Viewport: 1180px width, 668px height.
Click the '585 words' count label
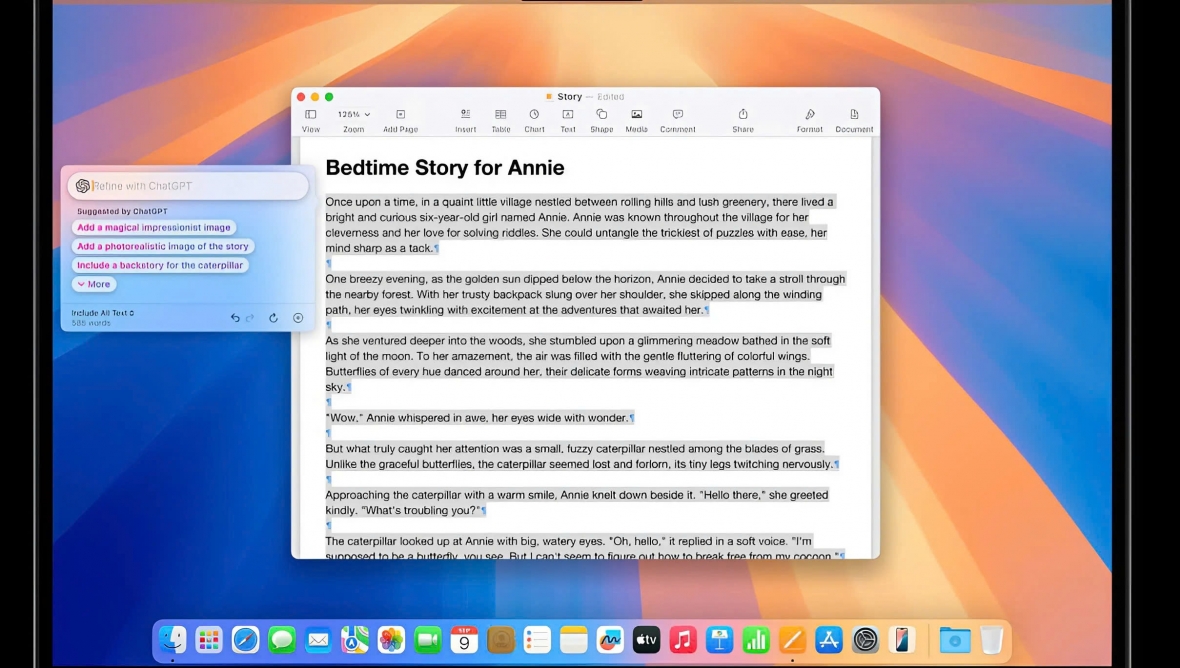click(x=91, y=323)
